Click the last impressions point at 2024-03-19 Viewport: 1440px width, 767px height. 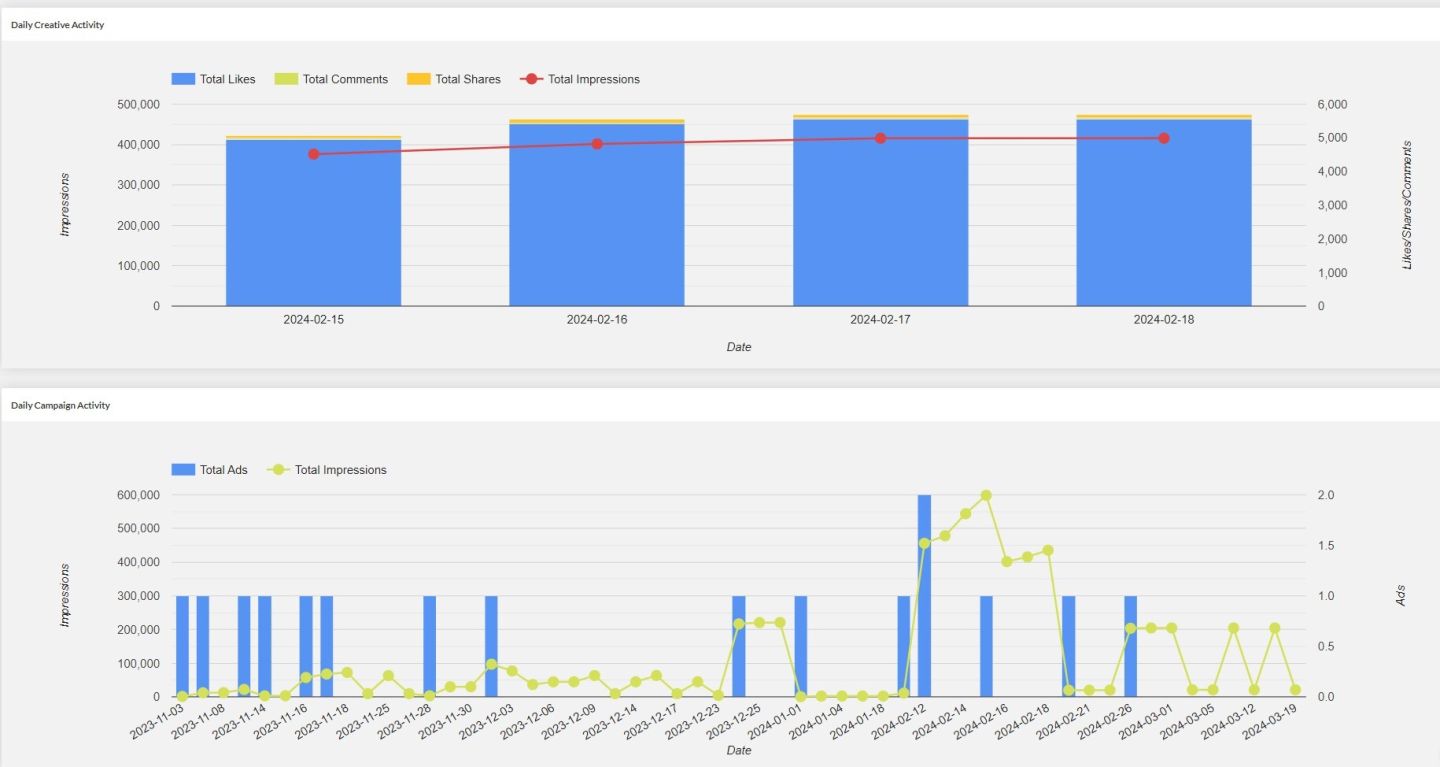tap(1295, 690)
